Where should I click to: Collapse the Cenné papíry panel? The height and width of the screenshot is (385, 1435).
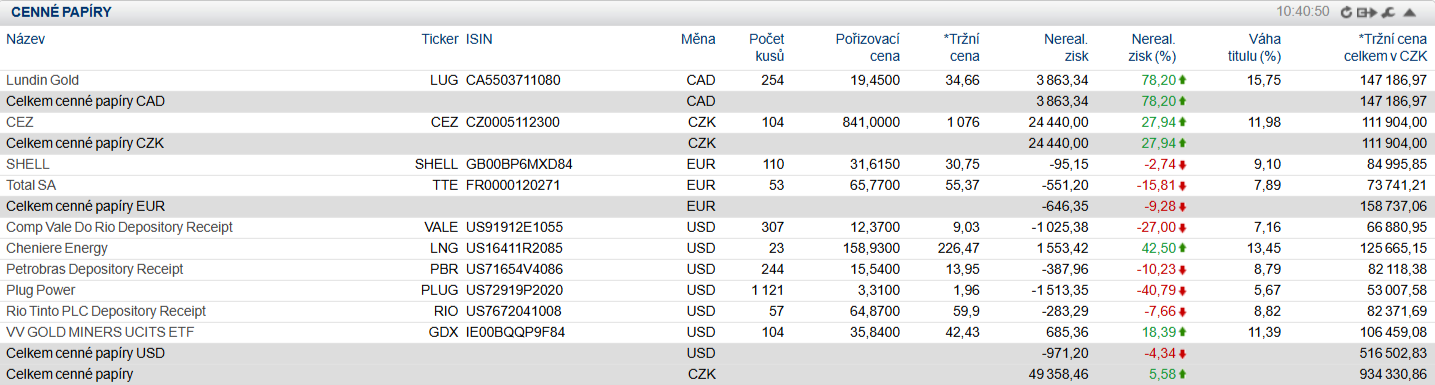pos(1410,12)
